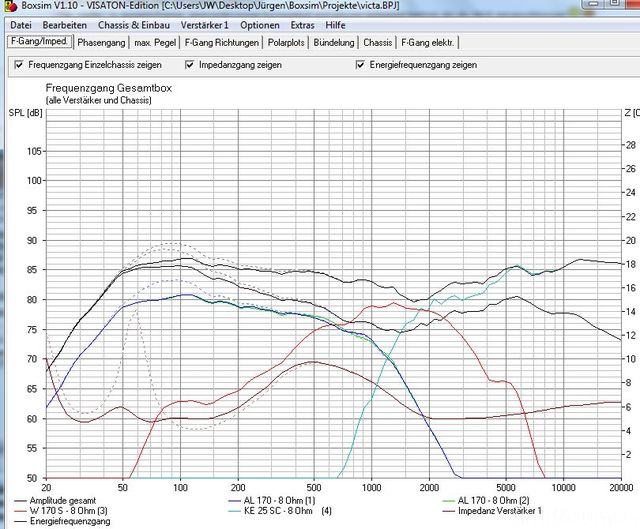
Task: Open the Bearbeiten menu
Action: coord(64,24)
